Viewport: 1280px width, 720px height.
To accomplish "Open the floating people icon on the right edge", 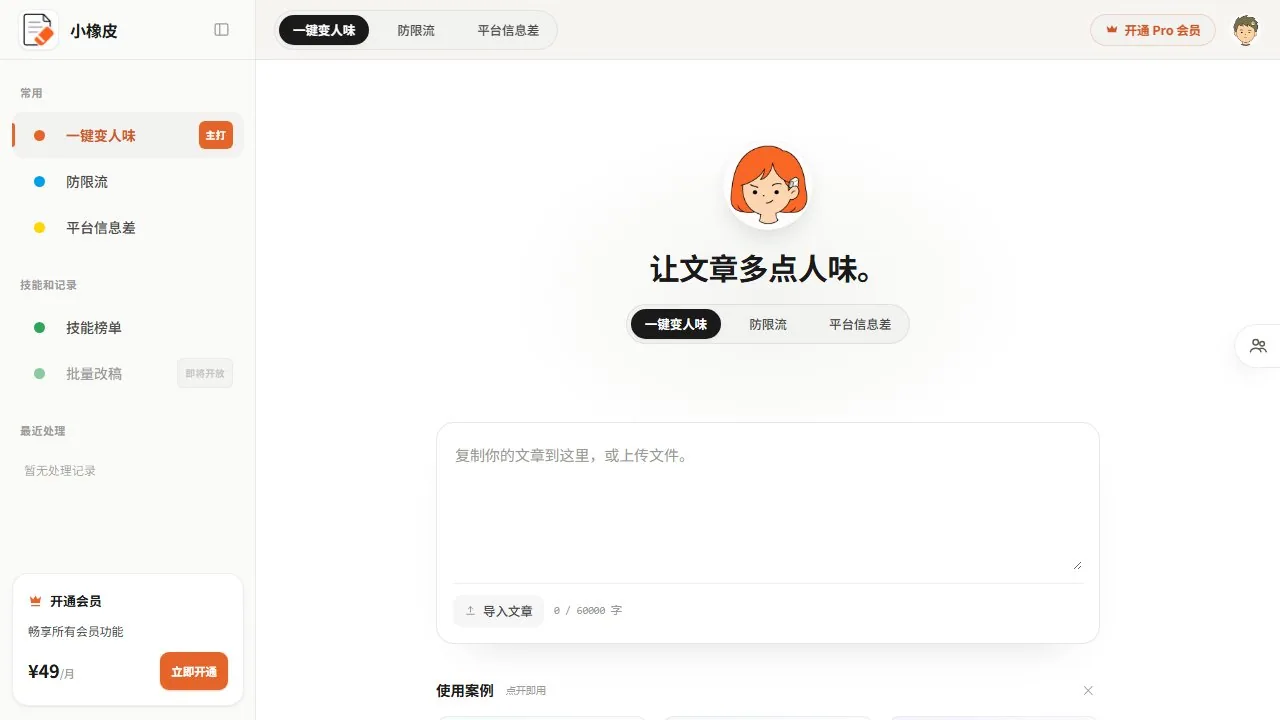I will click(x=1258, y=346).
